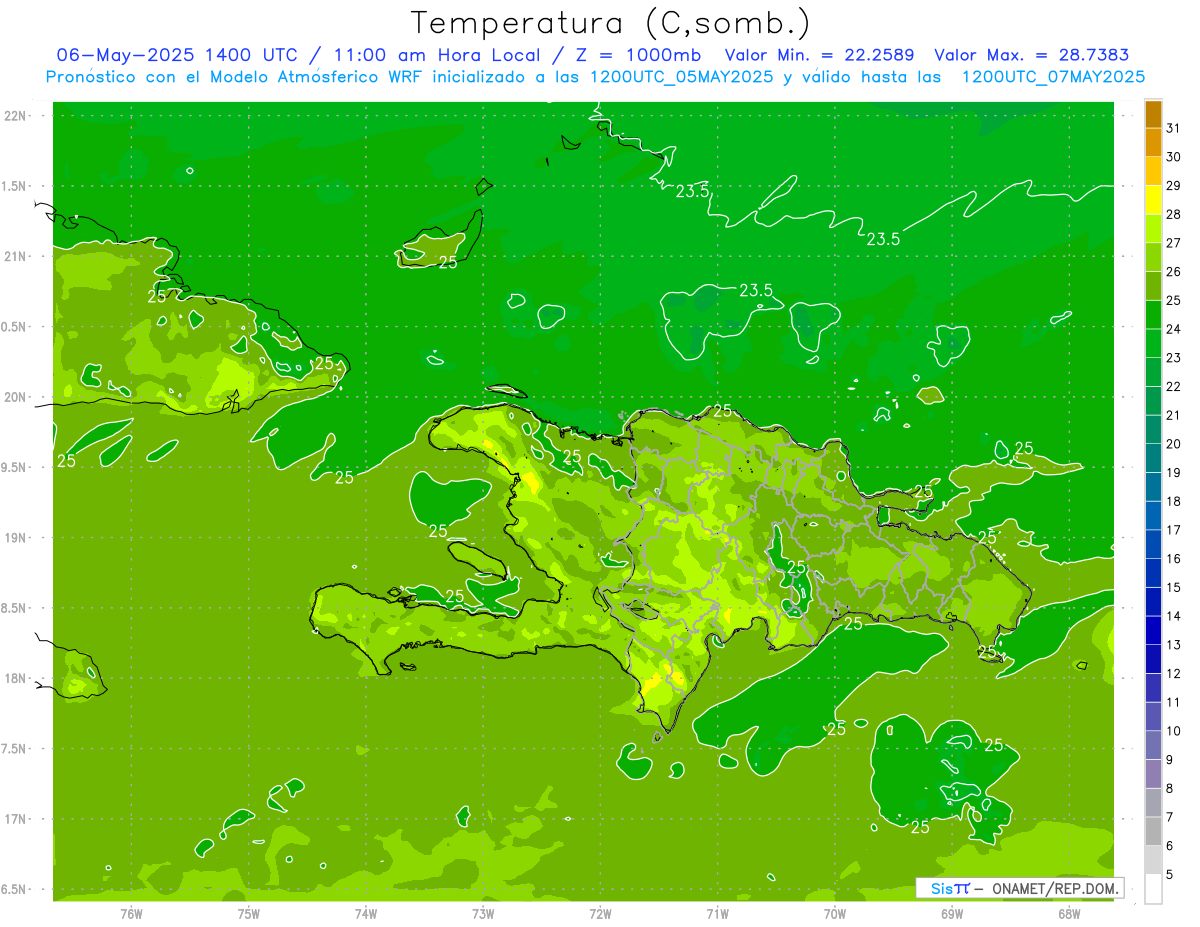Click the "8.5N" latitude axis label

click(x=15, y=608)
